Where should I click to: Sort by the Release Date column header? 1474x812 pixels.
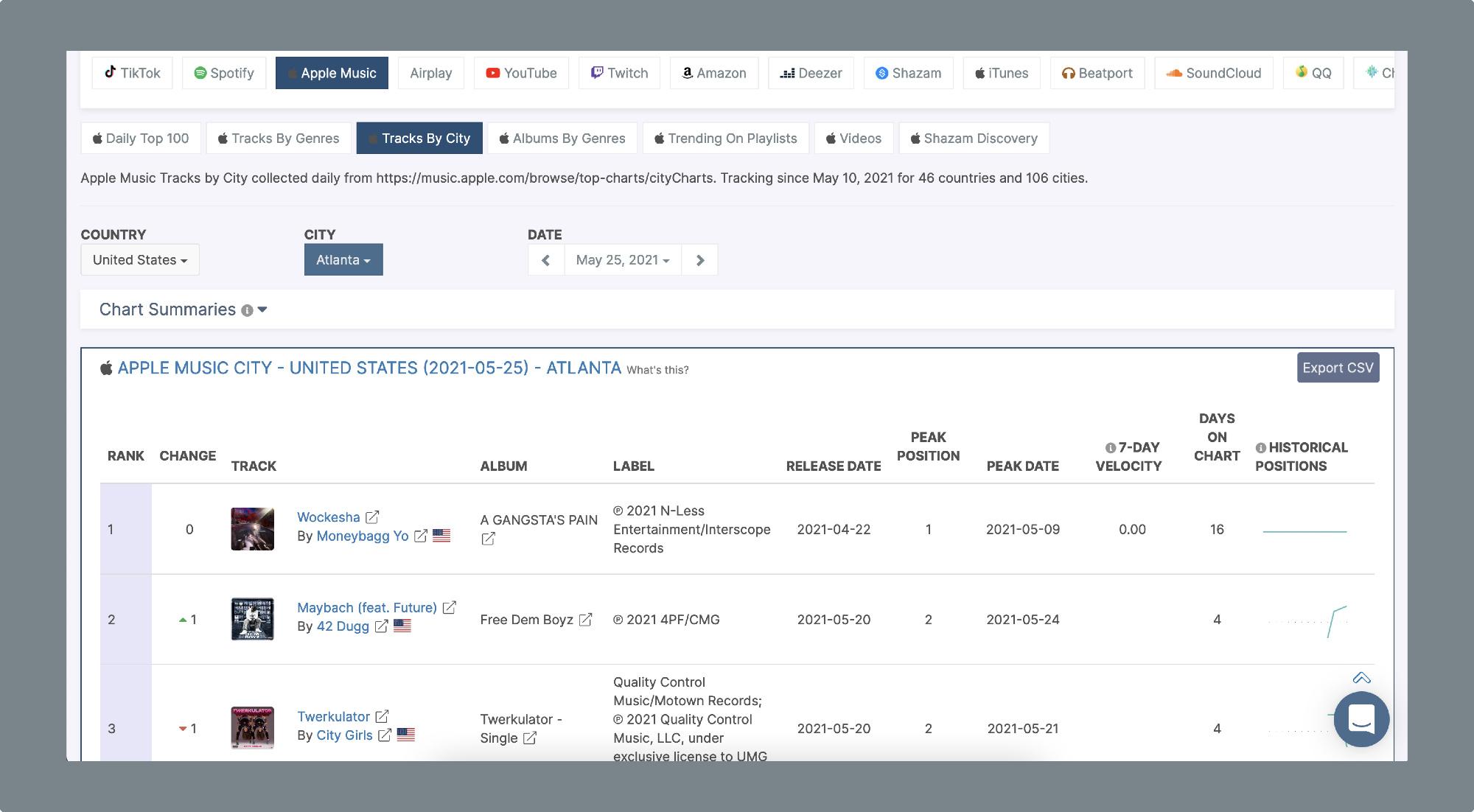(x=834, y=466)
